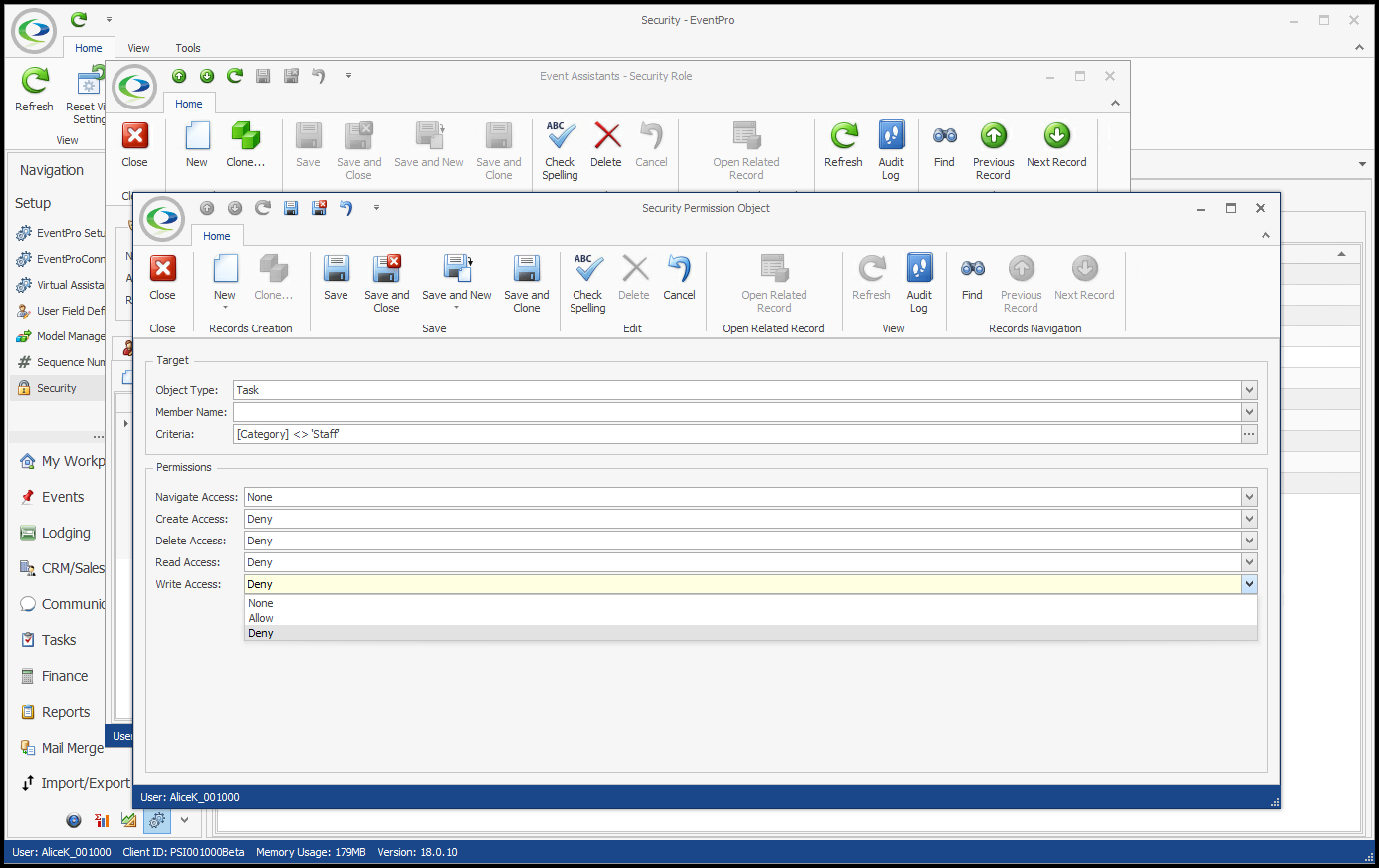1379x868 pixels.
Task: Open quick access customize arrow in Security Permission
Action: tap(376, 208)
